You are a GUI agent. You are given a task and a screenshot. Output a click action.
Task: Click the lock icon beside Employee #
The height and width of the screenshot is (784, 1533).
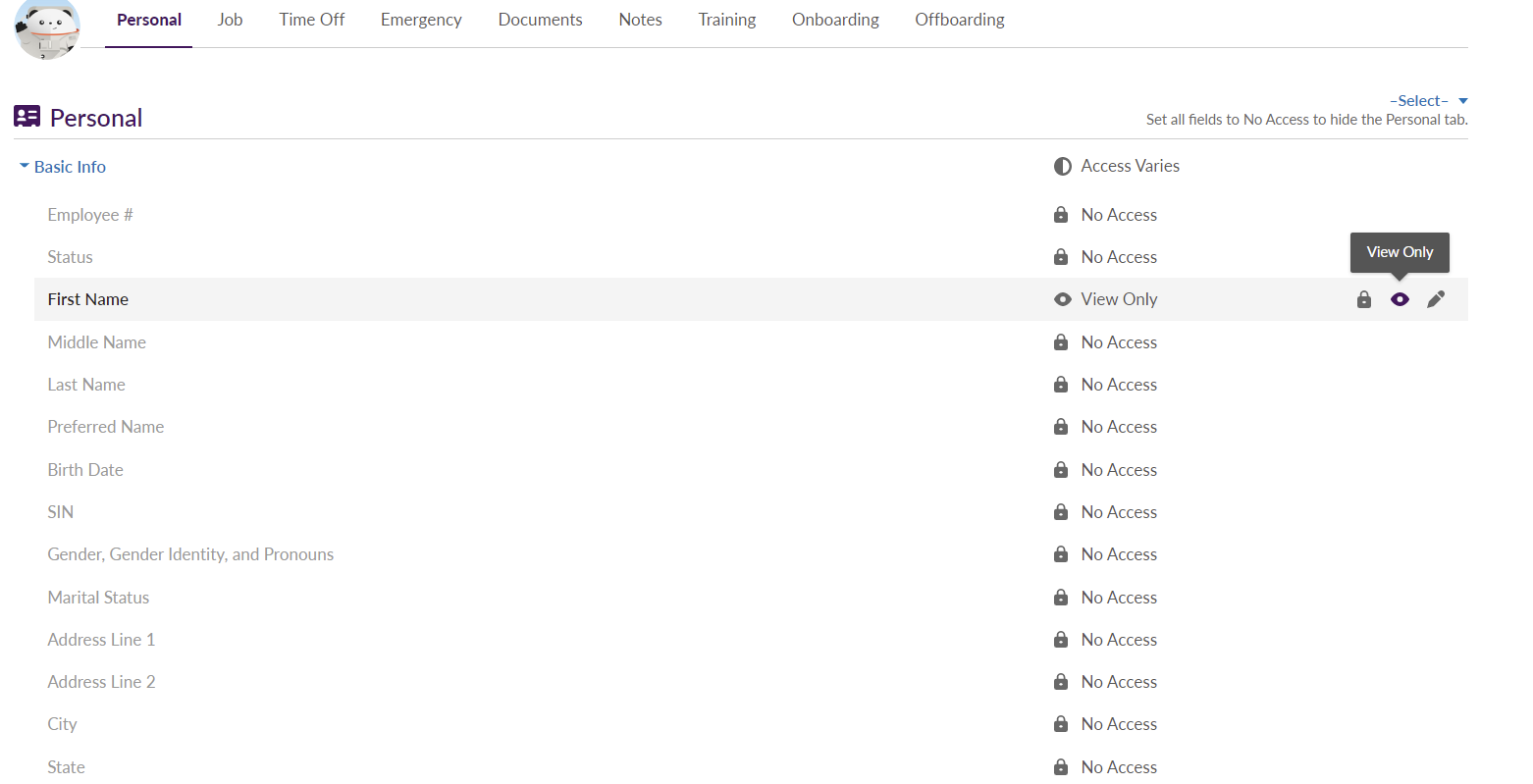coord(1061,215)
